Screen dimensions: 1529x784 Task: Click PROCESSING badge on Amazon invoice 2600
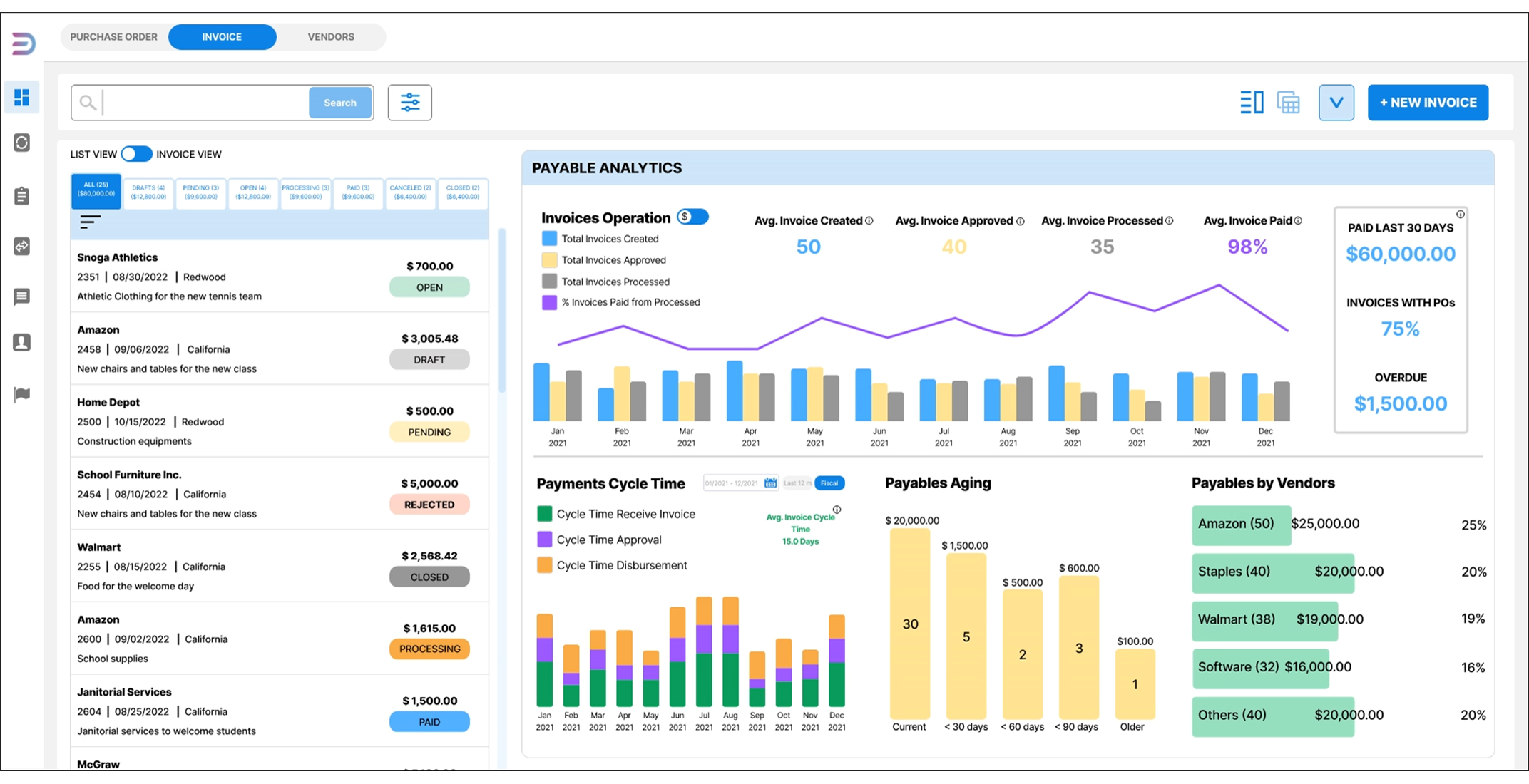tap(429, 649)
